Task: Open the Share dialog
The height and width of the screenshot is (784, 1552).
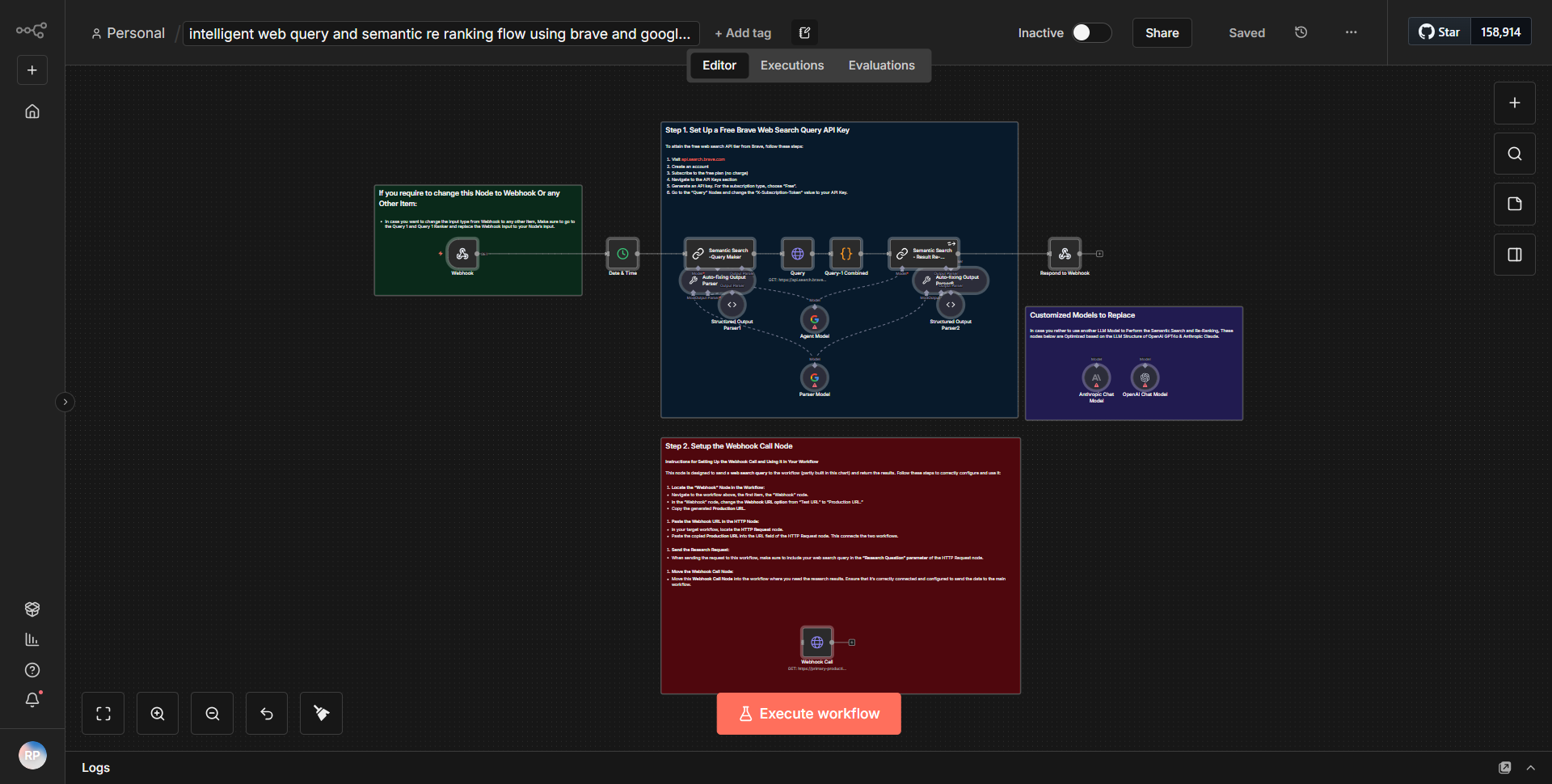Action: [x=1162, y=32]
